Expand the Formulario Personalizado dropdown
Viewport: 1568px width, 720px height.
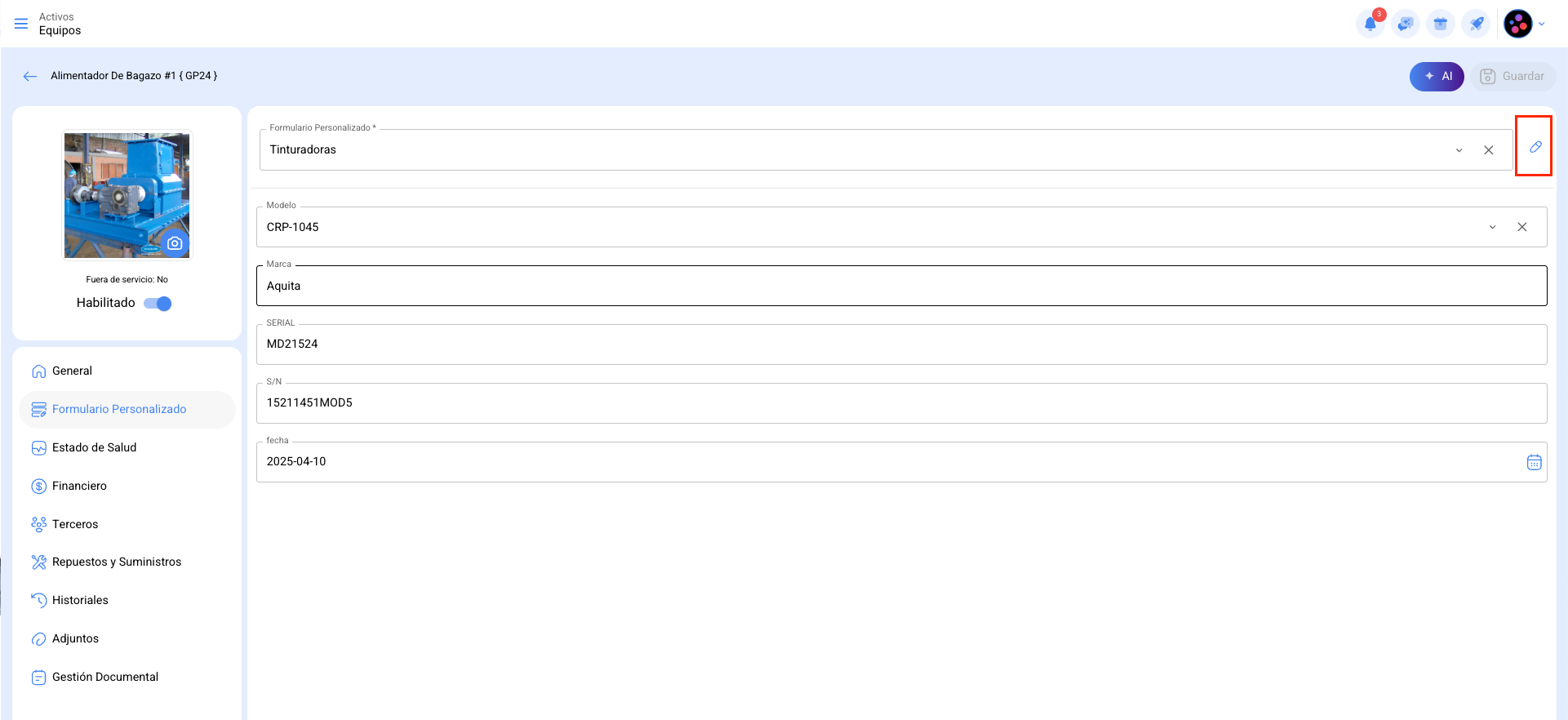coord(1459,150)
